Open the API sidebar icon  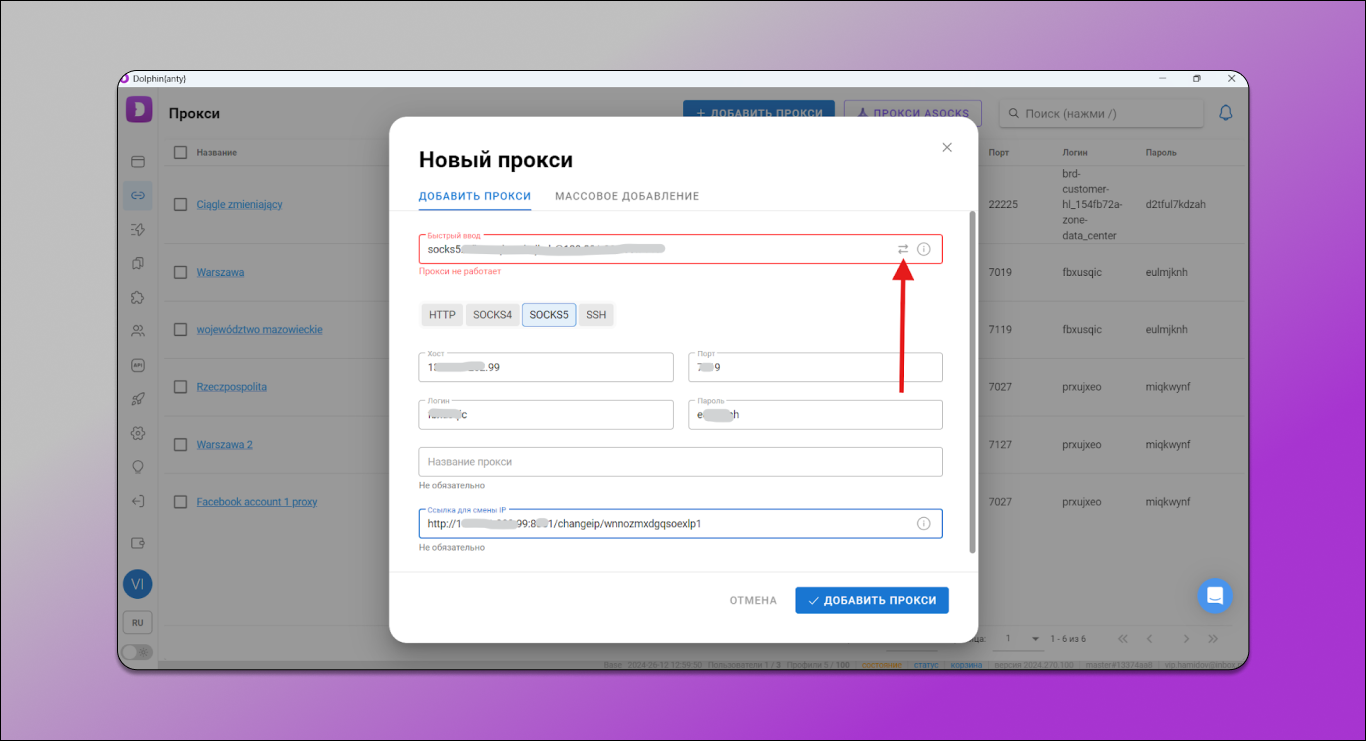point(138,365)
